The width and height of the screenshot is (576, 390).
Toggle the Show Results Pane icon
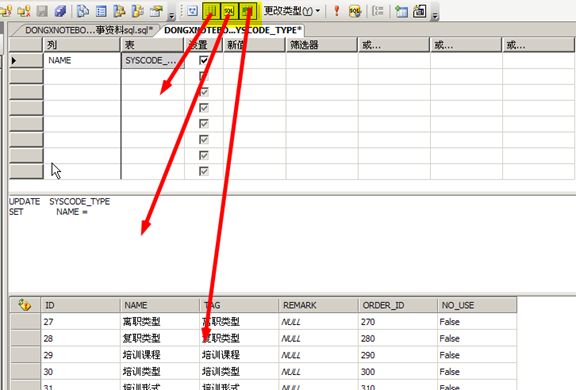point(248,11)
